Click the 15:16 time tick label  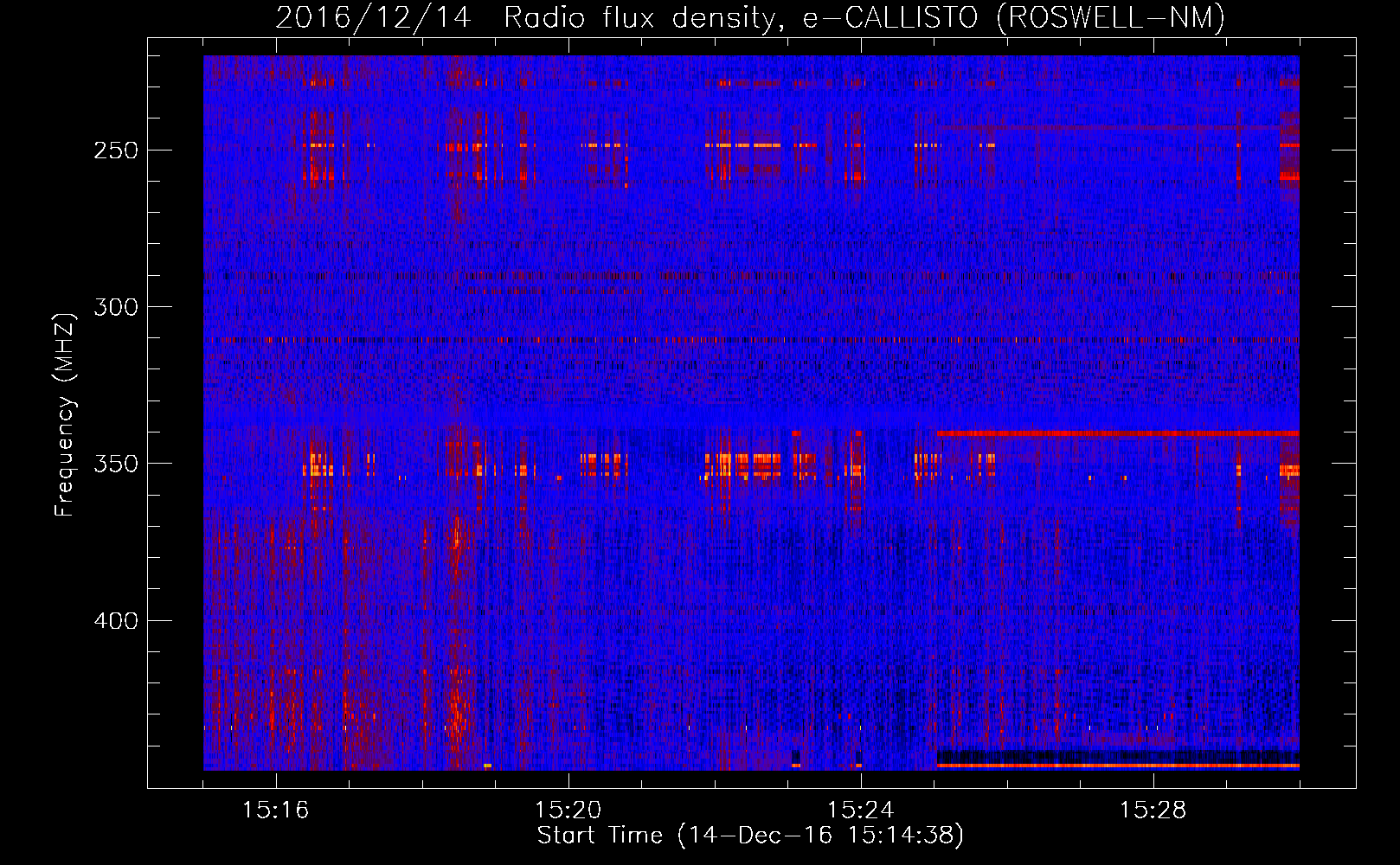(276, 811)
